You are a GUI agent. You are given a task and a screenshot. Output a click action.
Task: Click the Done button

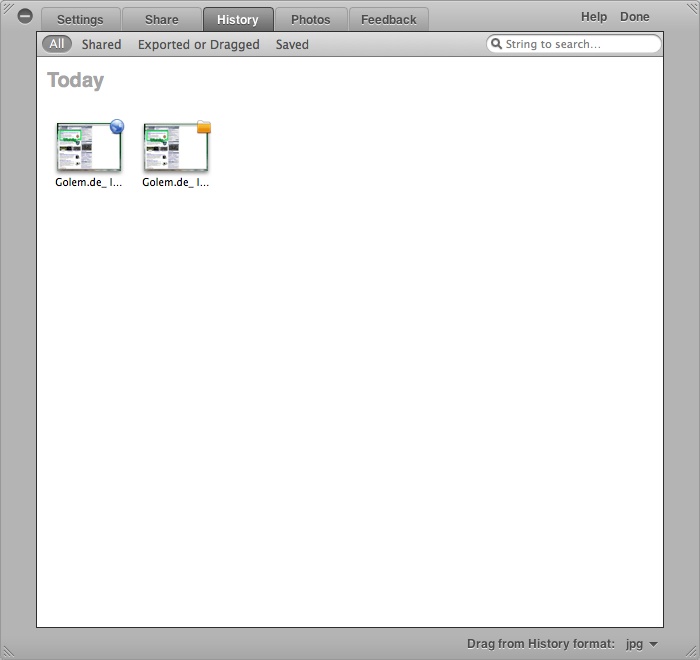pos(634,17)
